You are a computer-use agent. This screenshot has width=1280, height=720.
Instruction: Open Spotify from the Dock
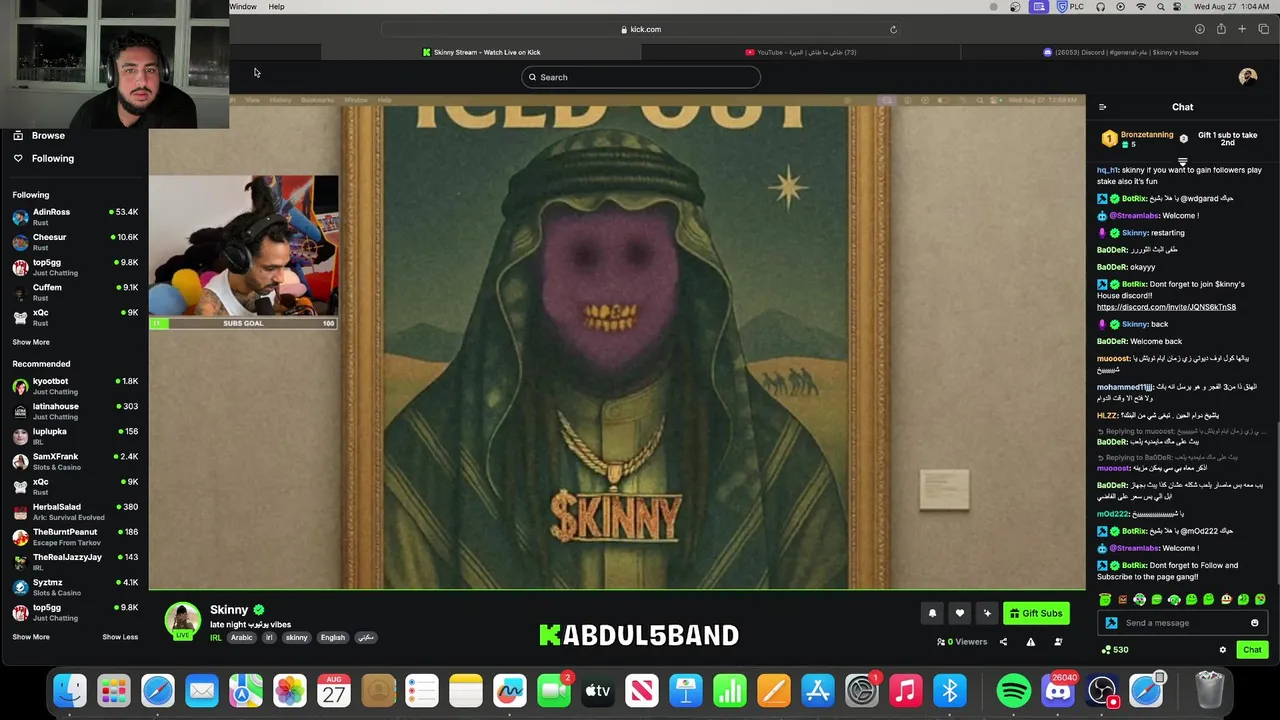click(x=1014, y=690)
